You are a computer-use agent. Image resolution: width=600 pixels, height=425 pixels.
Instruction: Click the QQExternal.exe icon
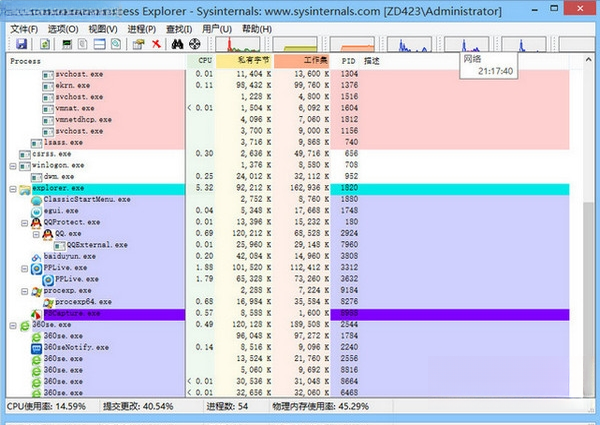[x=59, y=246]
